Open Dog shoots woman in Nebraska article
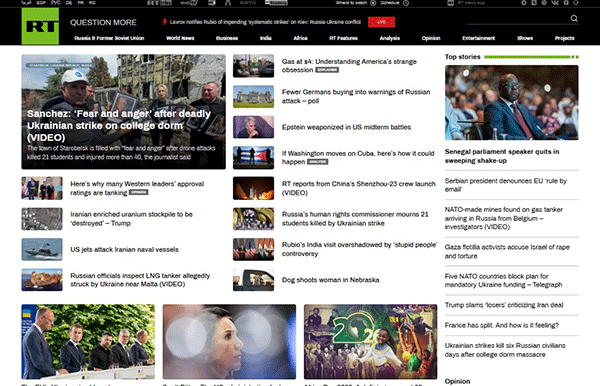 331,280
